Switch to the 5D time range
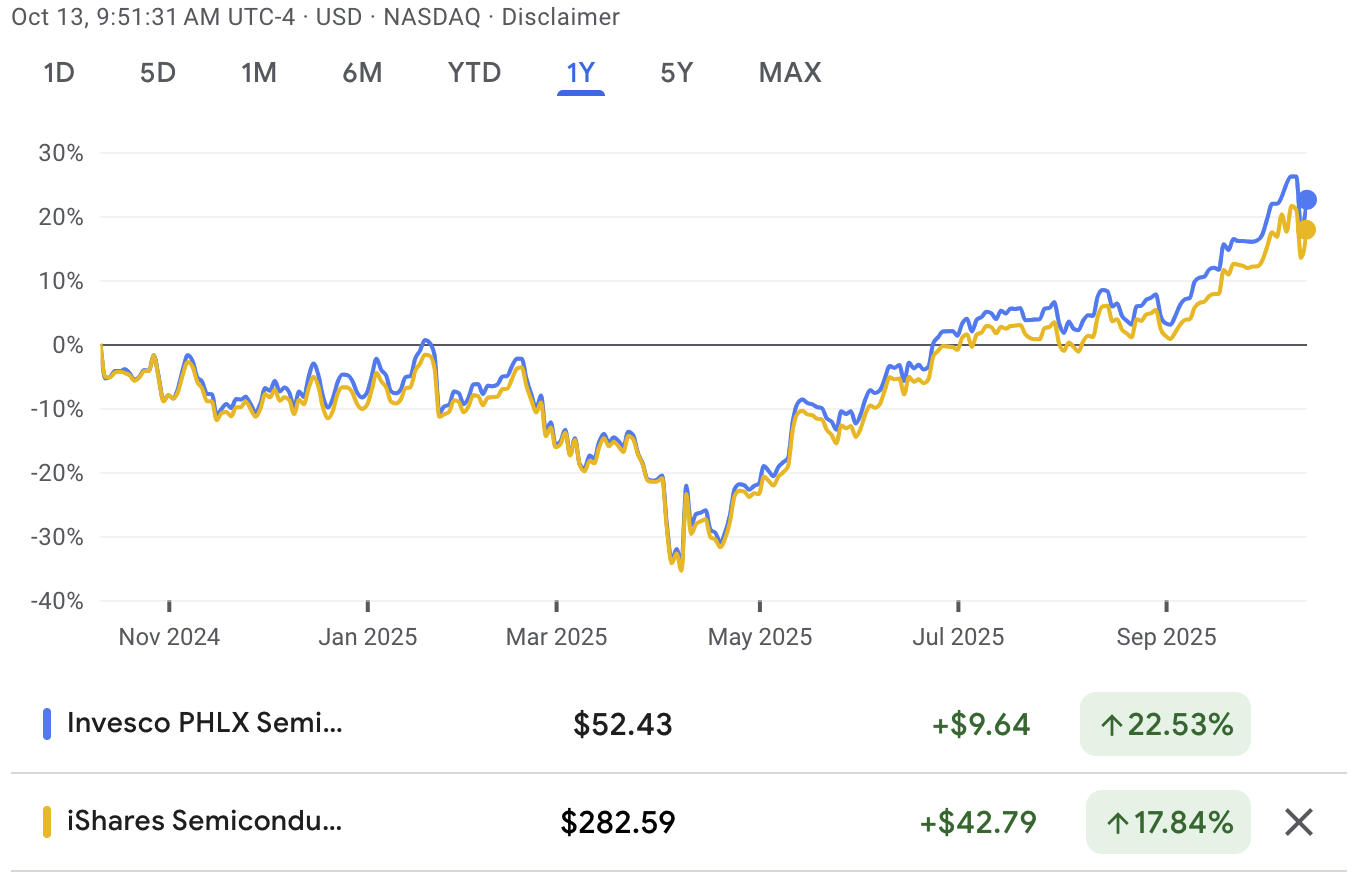 (157, 73)
